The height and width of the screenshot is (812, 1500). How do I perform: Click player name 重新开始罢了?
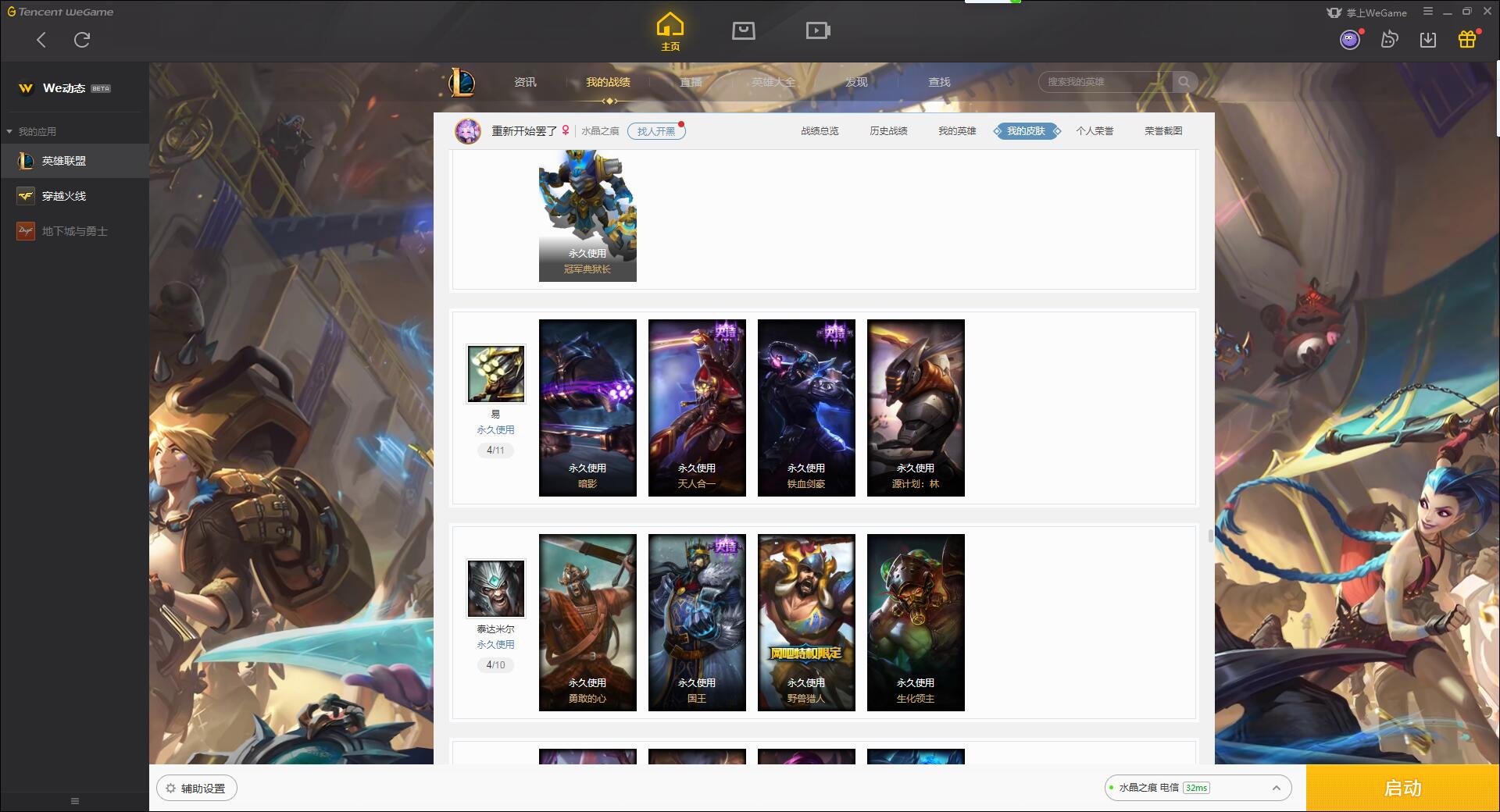click(x=523, y=131)
